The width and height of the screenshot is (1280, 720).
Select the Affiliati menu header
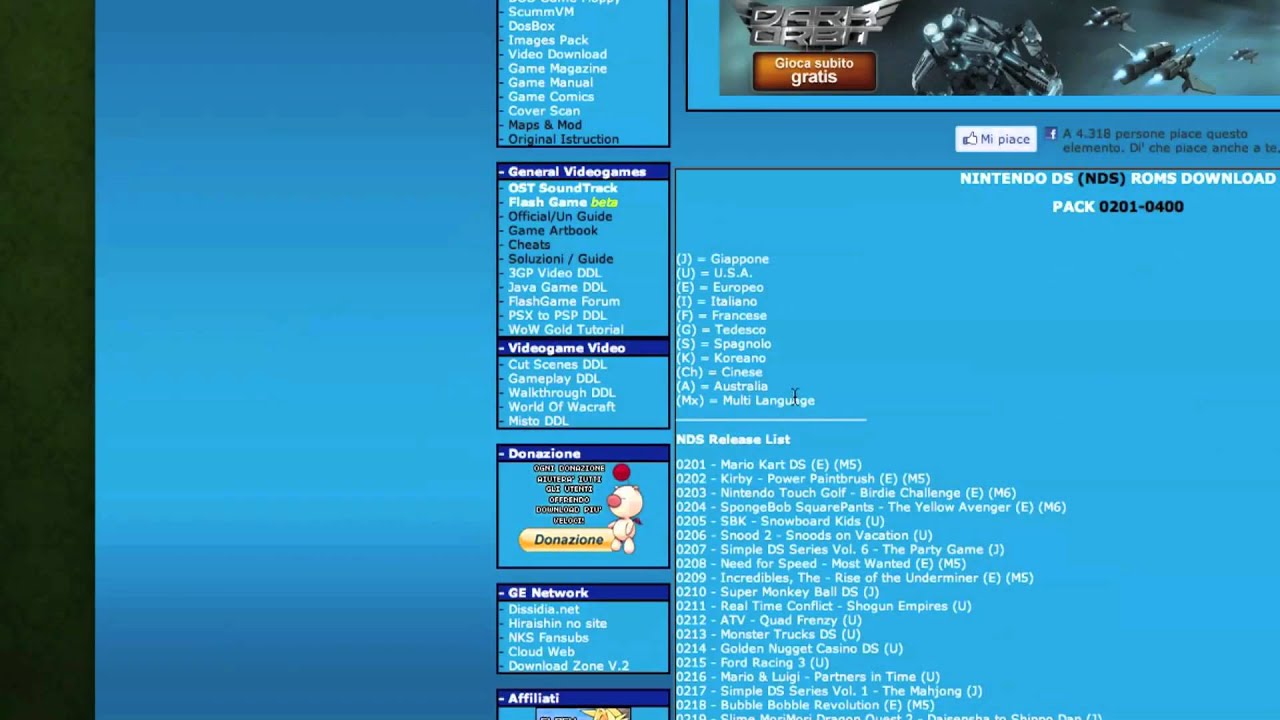click(x=583, y=698)
